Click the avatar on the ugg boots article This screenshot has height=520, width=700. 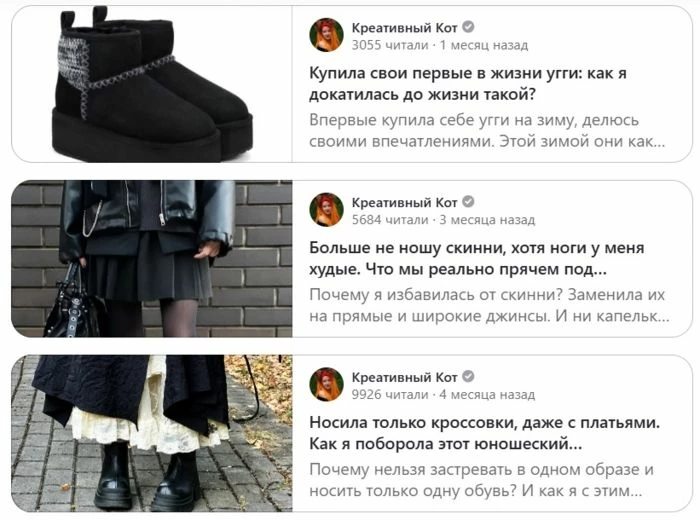click(x=326, y=35)
